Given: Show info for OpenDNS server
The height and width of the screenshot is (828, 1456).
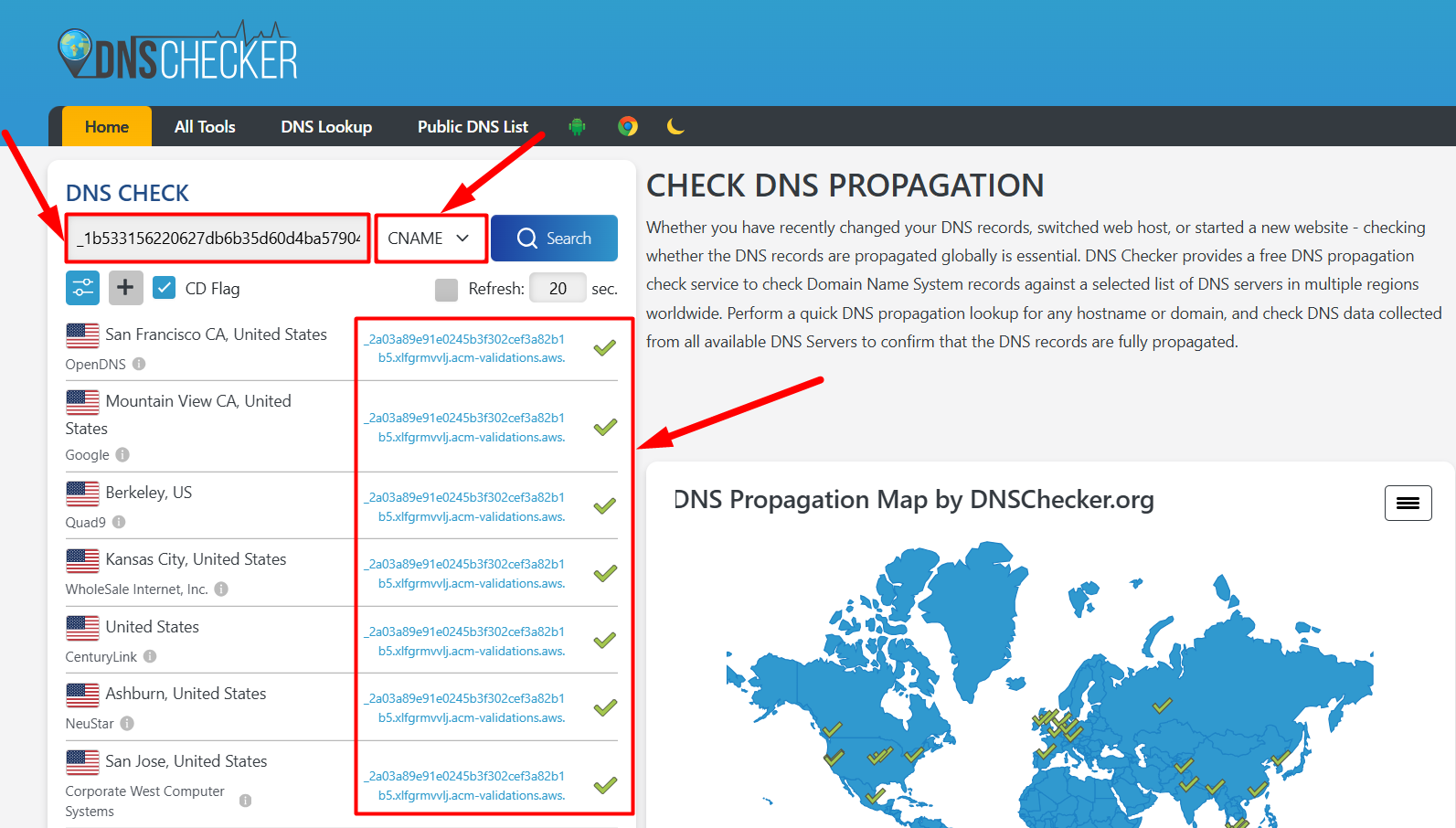Looking at the screenshot, I should point(139,364).
